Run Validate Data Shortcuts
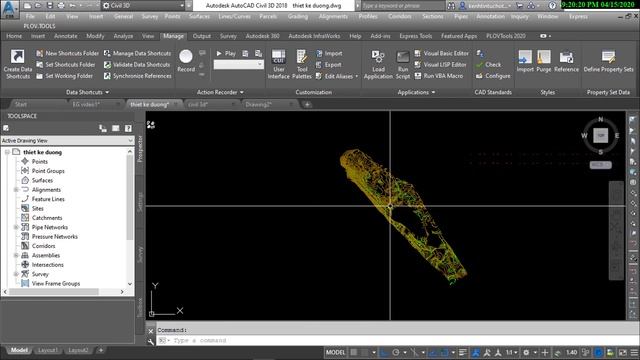The height and width of the screenshot is (360, 640). (137, 64)
